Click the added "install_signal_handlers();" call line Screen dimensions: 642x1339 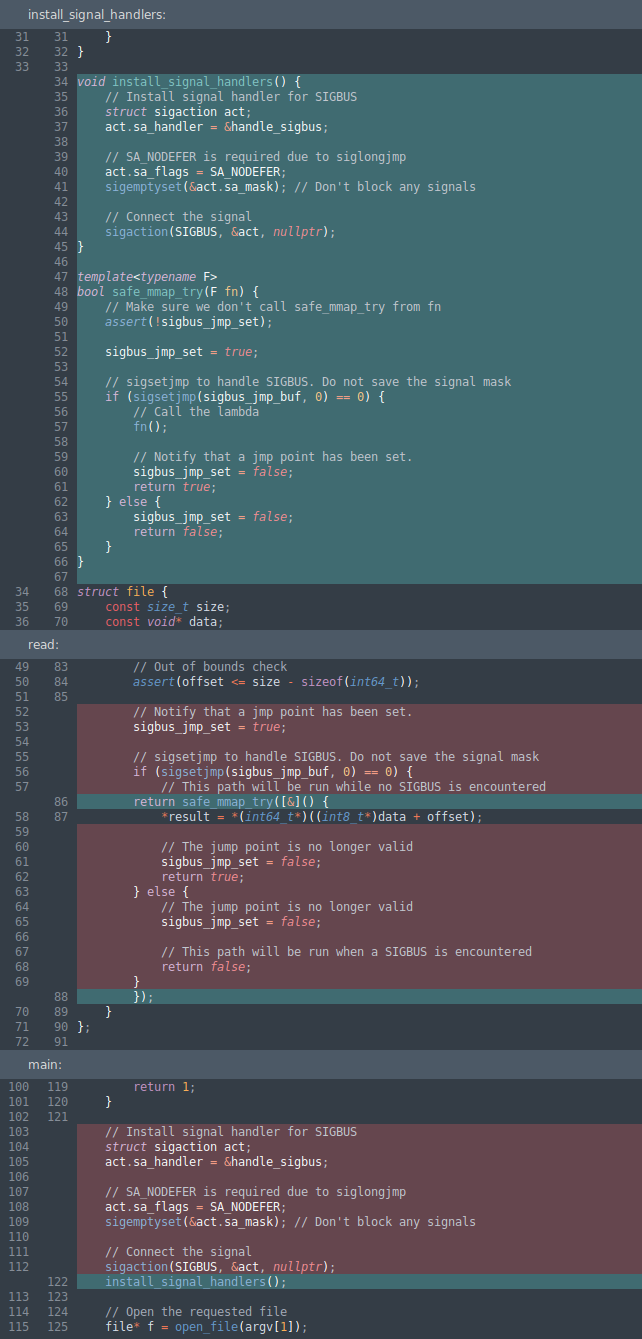196,1282
